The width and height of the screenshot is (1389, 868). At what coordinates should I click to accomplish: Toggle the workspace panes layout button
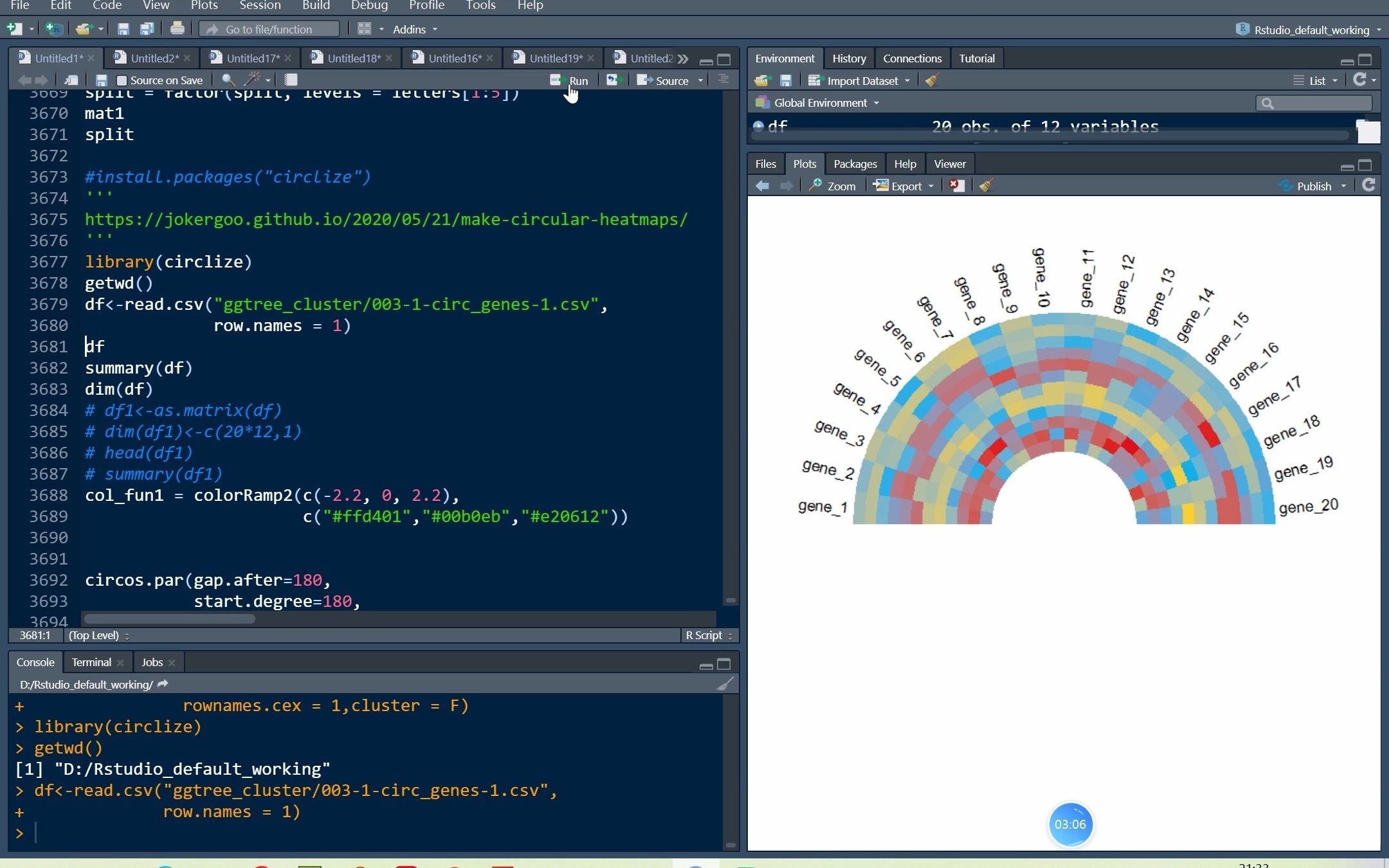[x=365, y=29]
